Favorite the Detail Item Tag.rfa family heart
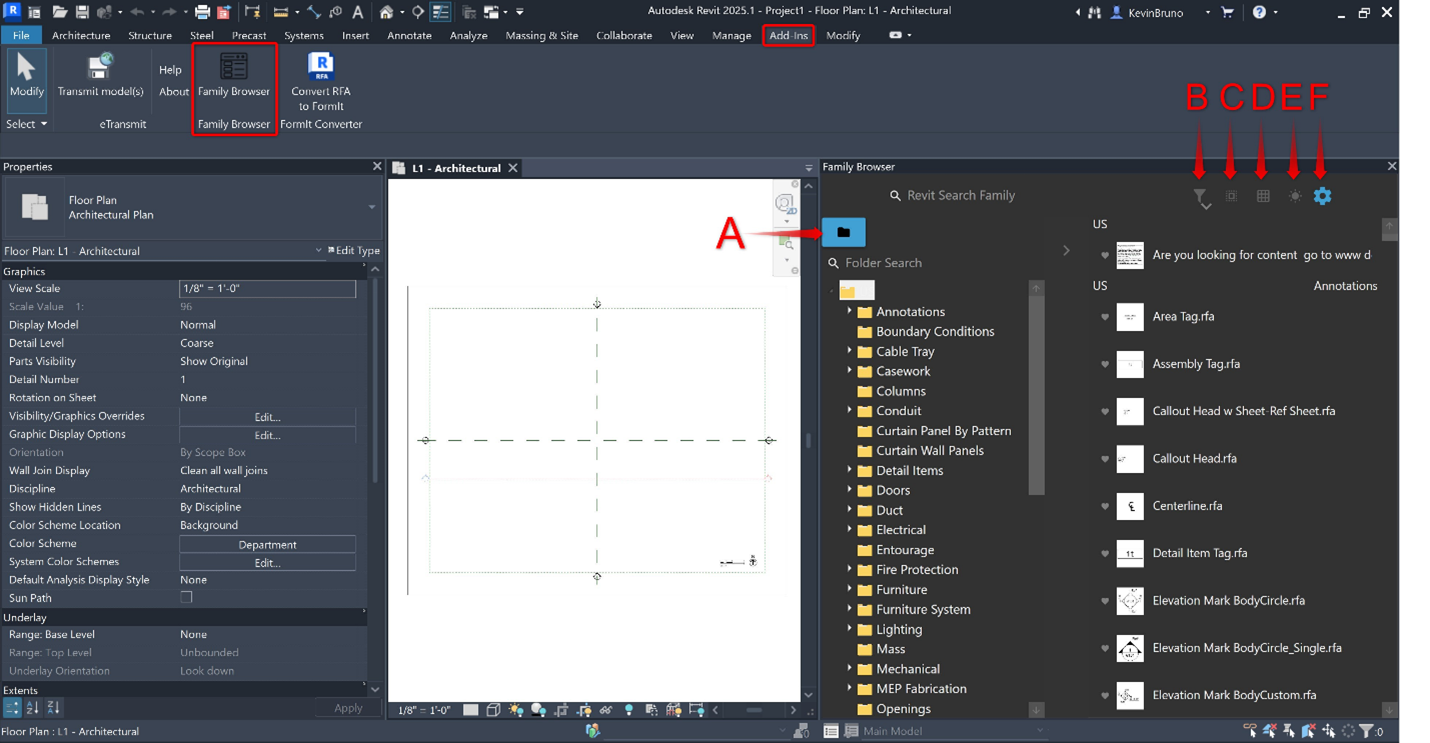The image size is (1430, 743). [x=1105, y=553]
